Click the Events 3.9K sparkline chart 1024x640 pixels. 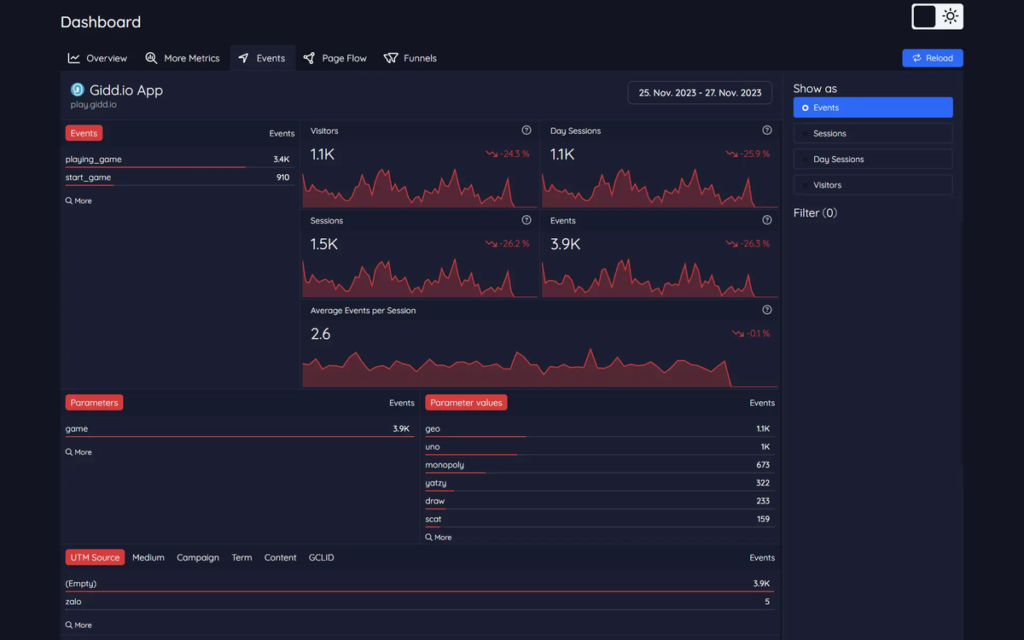click(x=660, y=278)
